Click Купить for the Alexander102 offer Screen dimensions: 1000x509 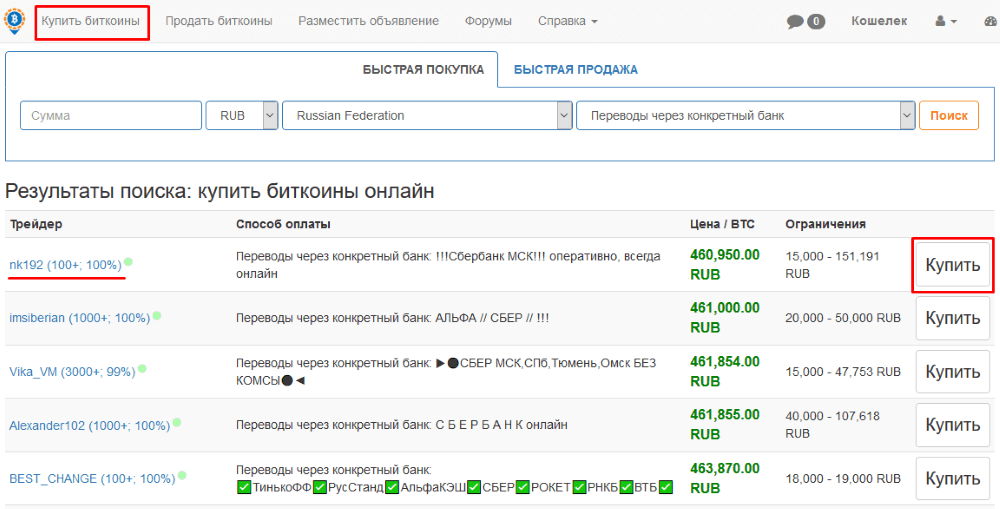953,425
